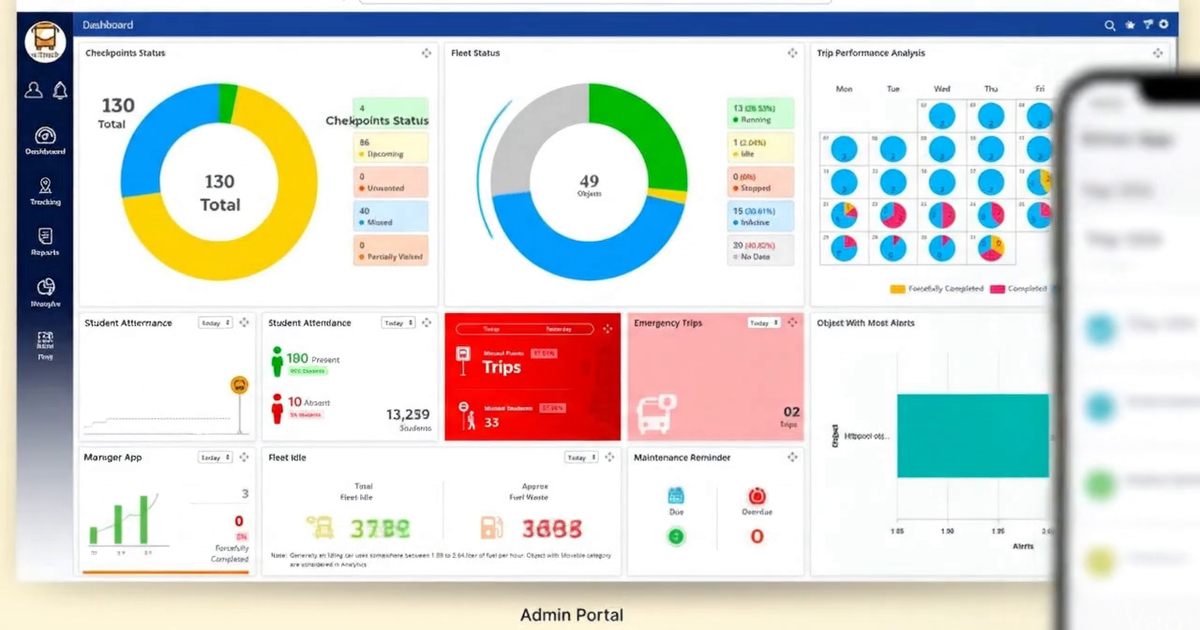Click move icon on Fleet Status panel
This screenshot has height=630, width=1200.
click(x=792, y=53)
